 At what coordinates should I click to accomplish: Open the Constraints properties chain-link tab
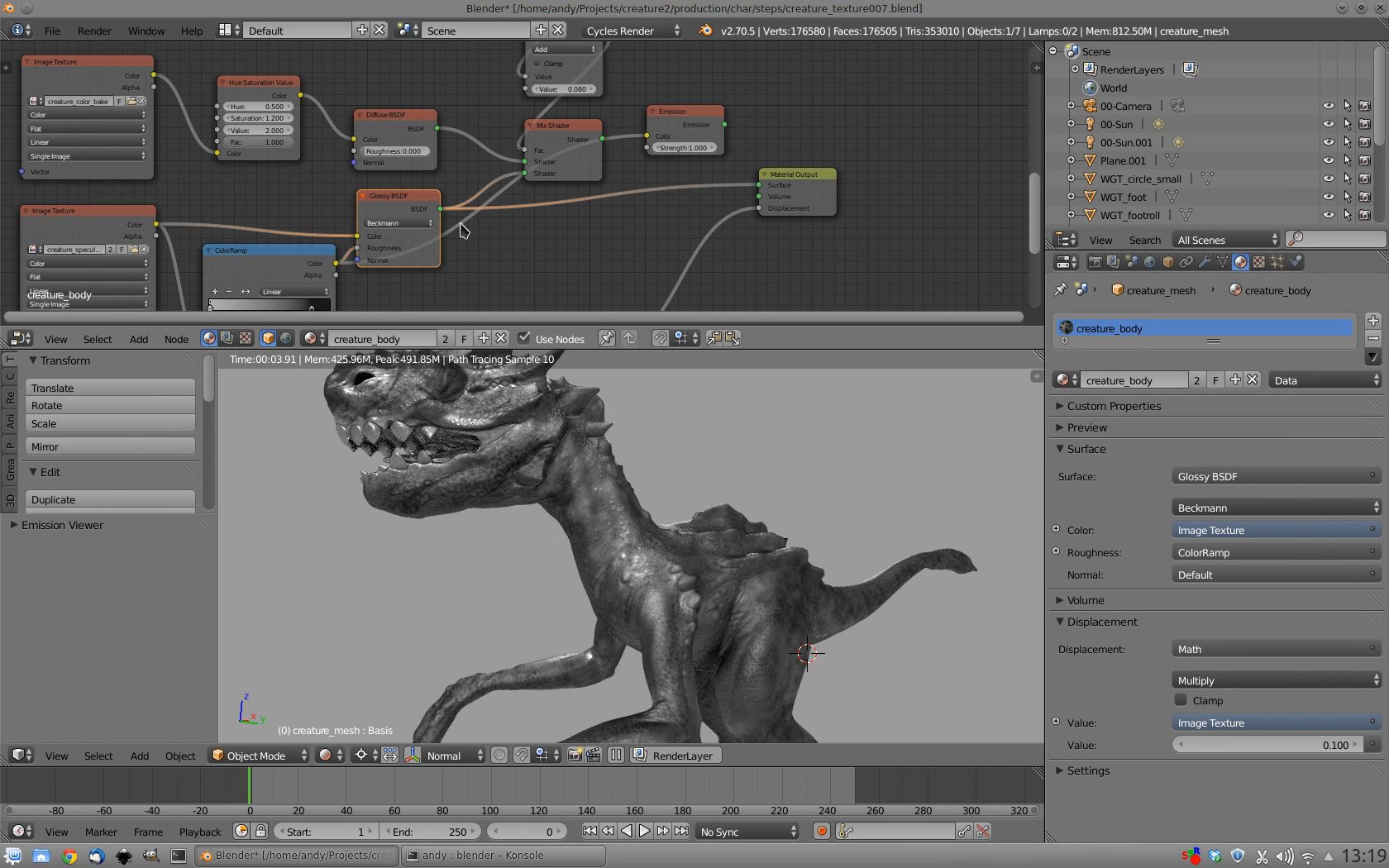tap(1186, 262)
